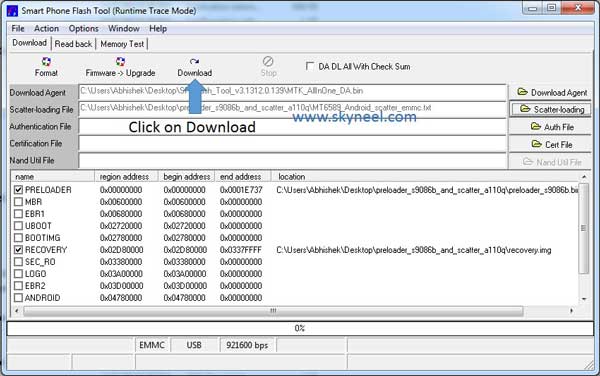Click the Scatter-loading button

(551, 109)
